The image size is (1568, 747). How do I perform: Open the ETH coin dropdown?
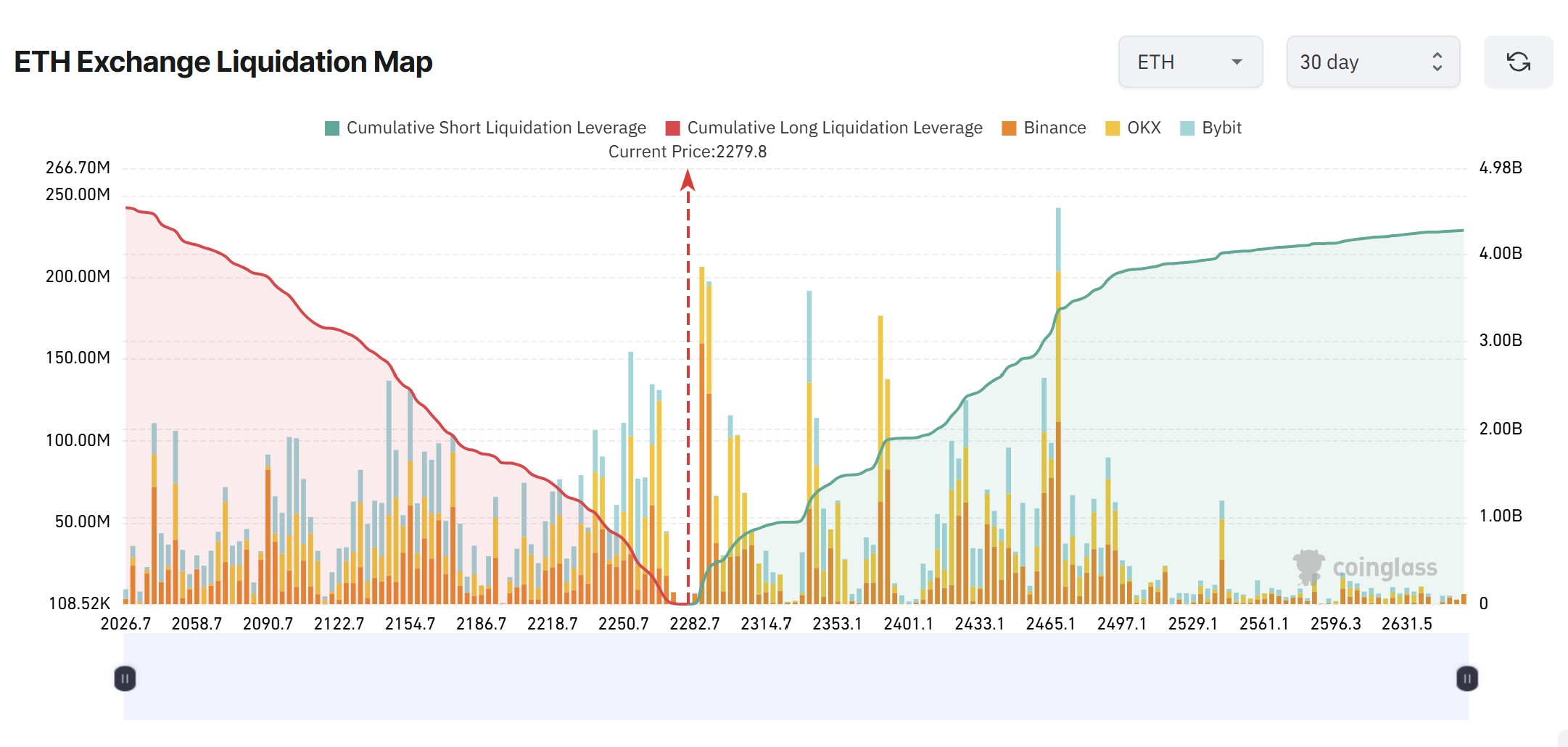(1190, 62)
